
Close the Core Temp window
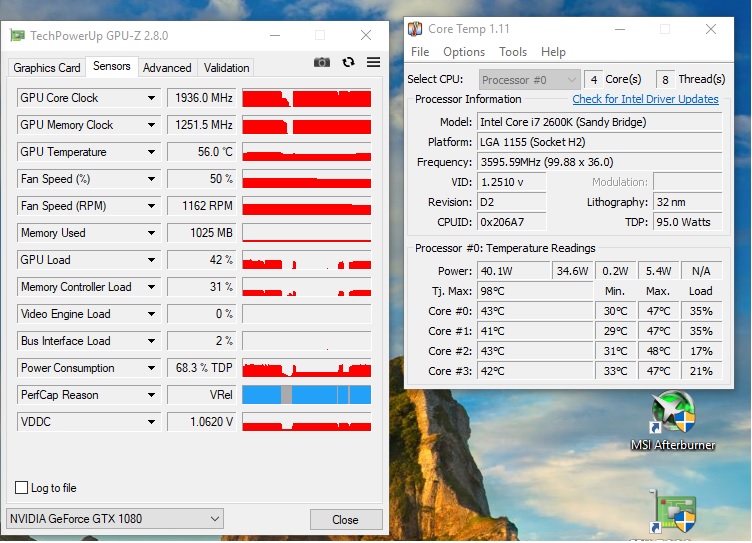[711, 29]
